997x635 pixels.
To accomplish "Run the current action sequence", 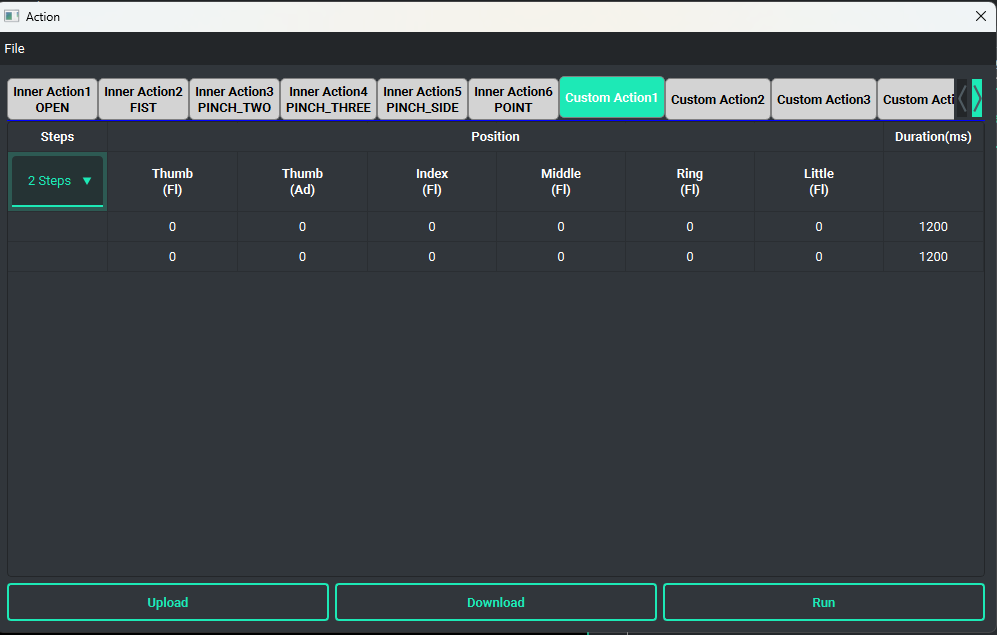I will click(x=823, y=602).
